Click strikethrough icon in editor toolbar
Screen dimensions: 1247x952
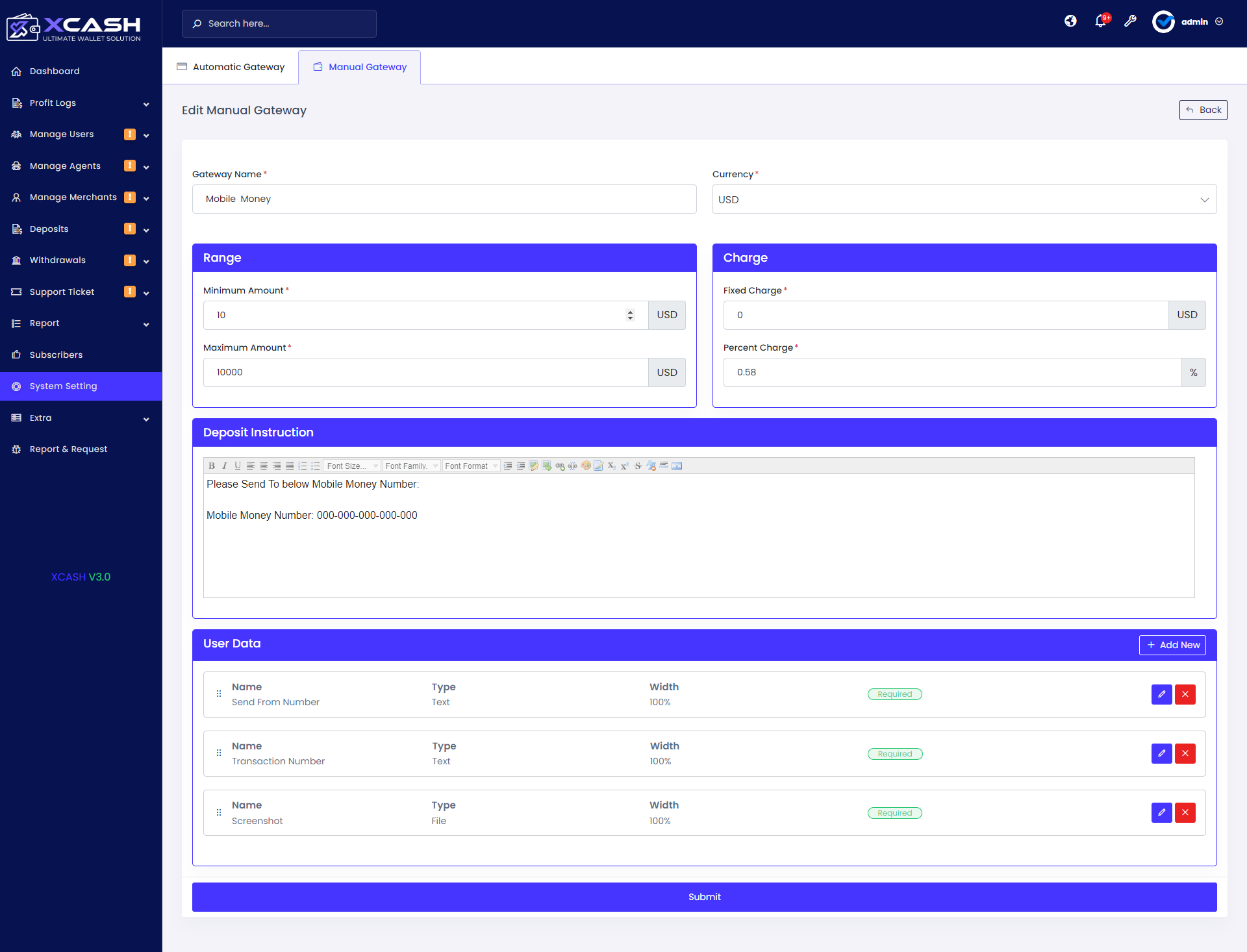638,466
